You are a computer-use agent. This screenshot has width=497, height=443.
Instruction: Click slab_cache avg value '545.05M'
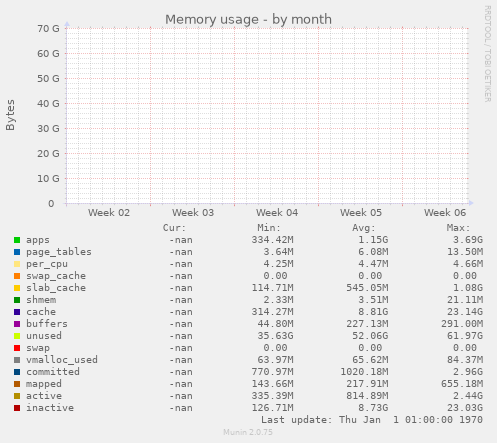click(x=367, y=288)
